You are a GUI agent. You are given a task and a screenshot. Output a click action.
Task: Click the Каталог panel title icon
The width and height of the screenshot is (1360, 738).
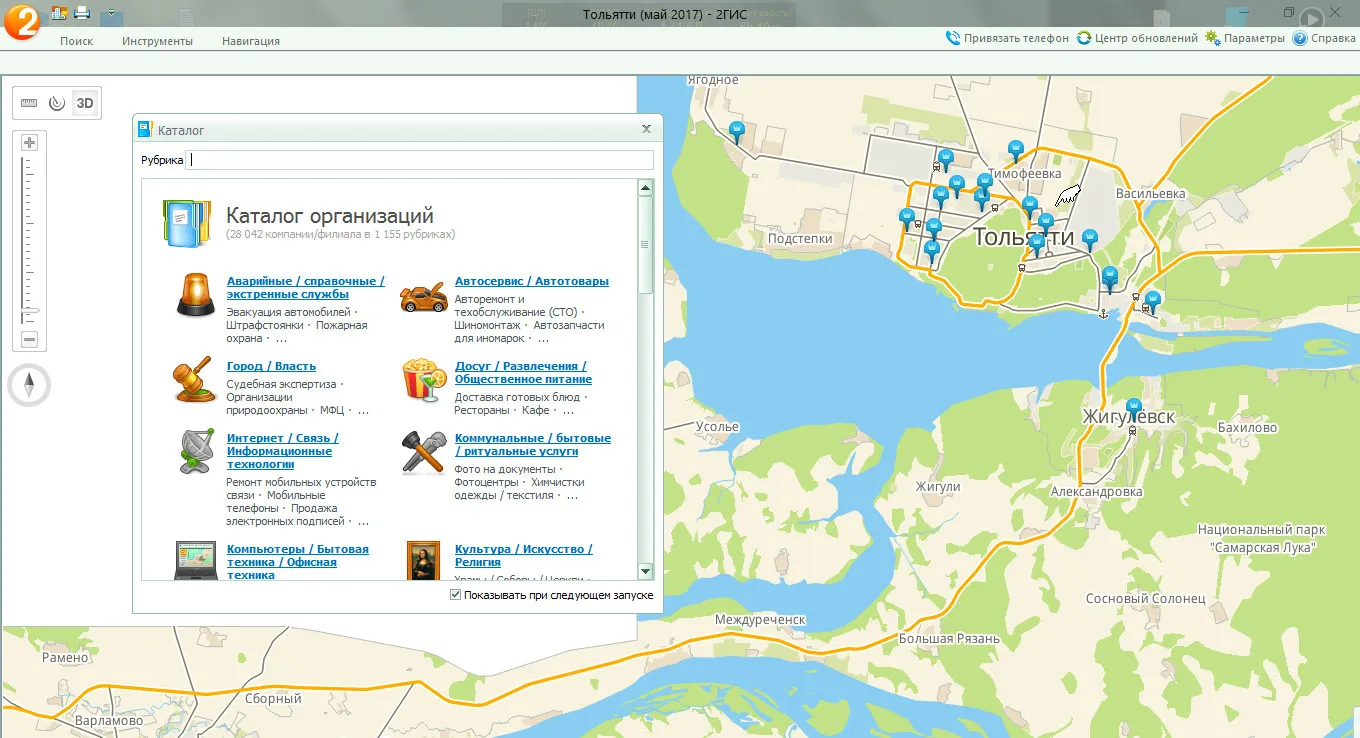[145, 129]
